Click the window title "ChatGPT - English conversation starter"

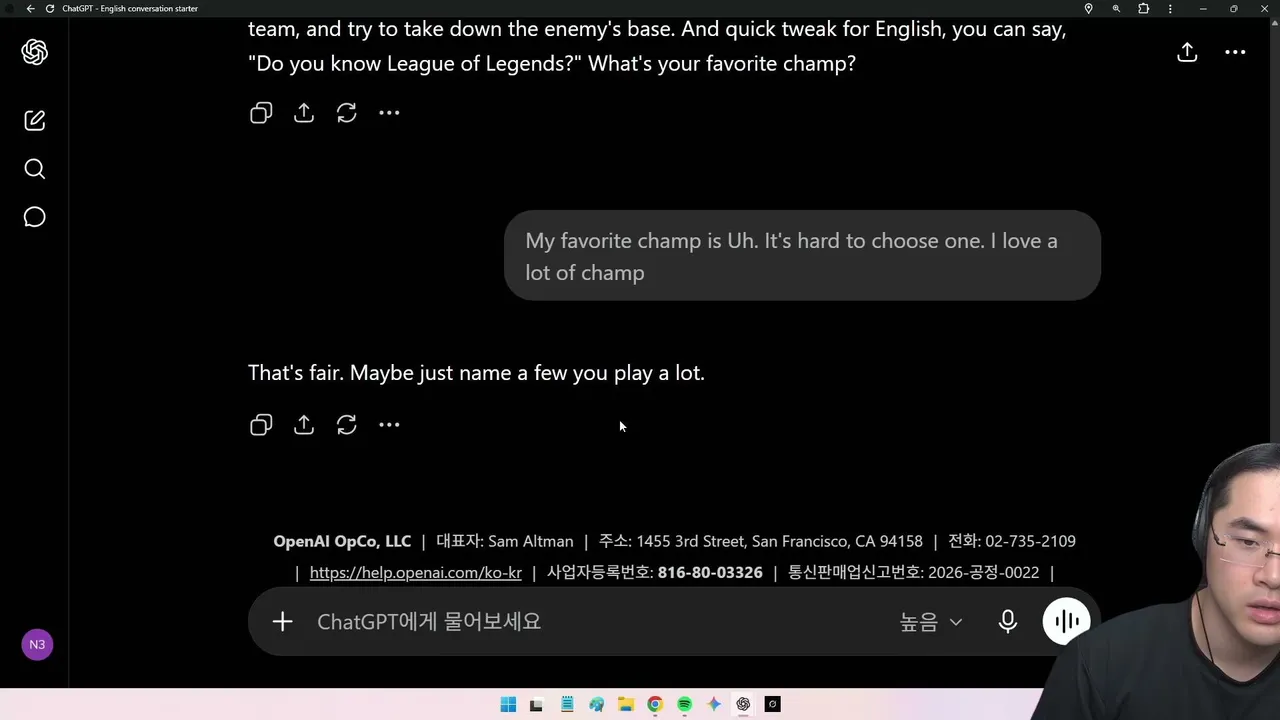point(130,8)
